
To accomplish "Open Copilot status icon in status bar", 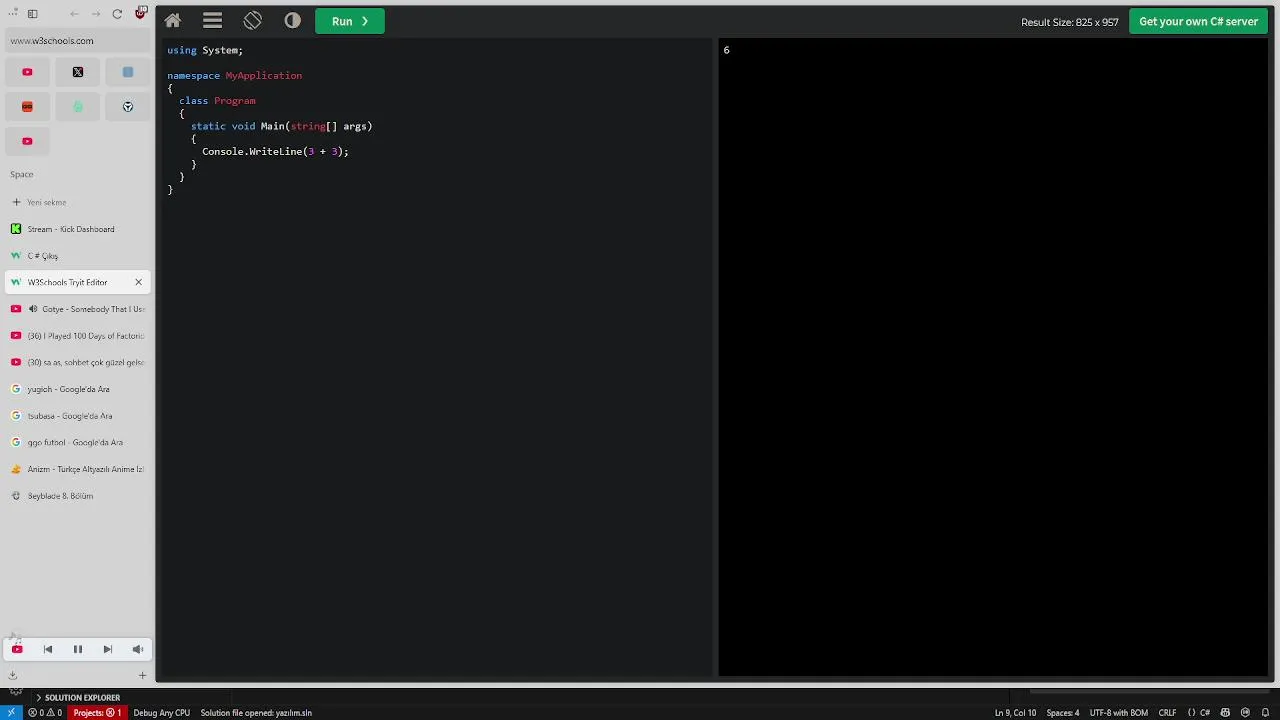I will point(1225,713).
